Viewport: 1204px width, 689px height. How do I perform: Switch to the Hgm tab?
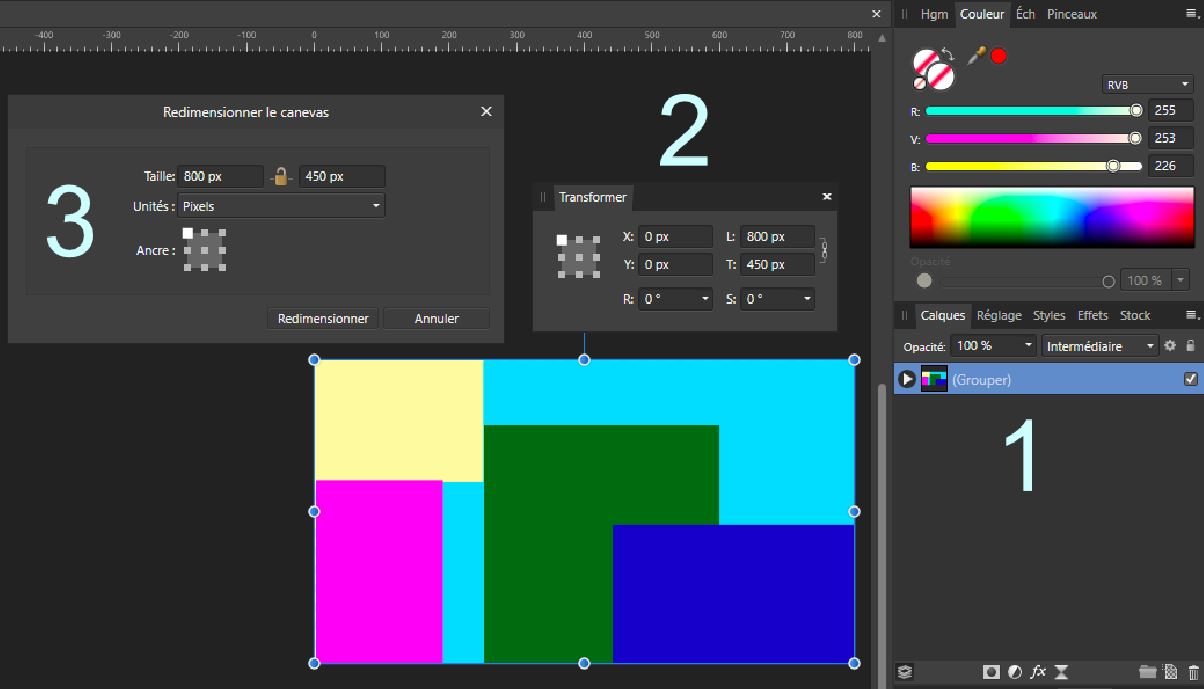tap(934, 14)
